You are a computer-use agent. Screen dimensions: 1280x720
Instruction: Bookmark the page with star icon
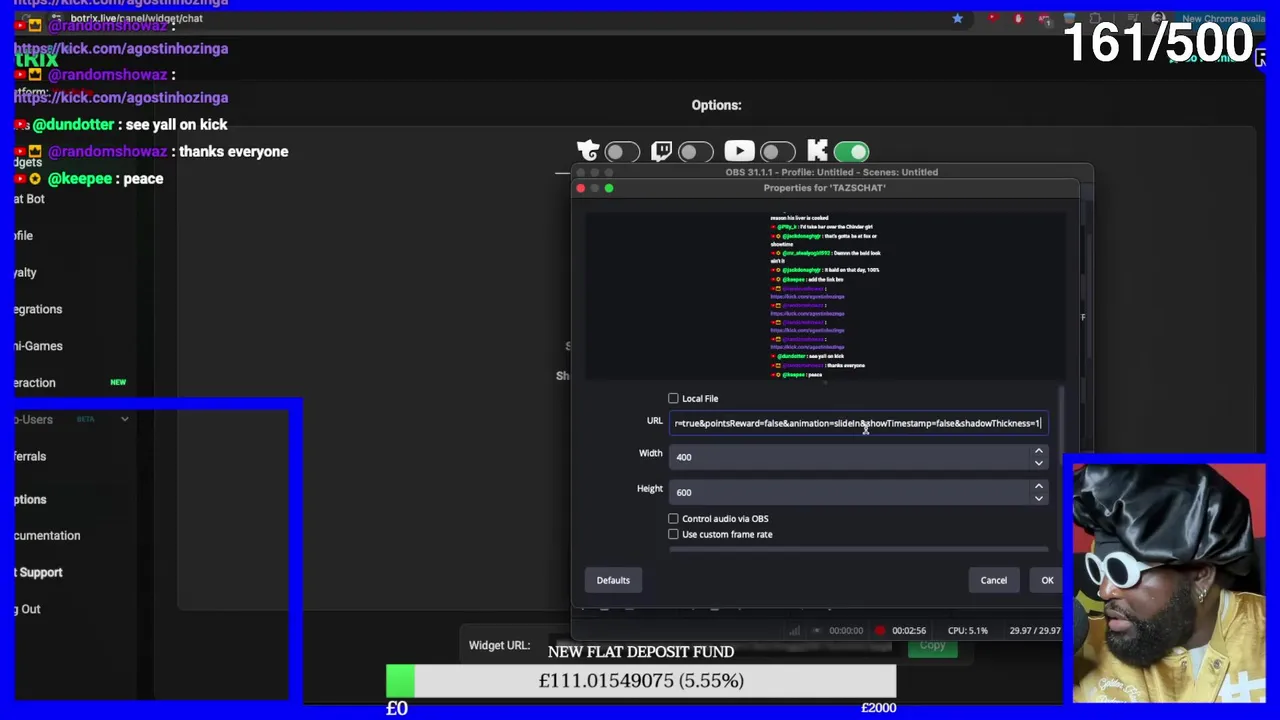pyautogui.click(x=958, y=18)
